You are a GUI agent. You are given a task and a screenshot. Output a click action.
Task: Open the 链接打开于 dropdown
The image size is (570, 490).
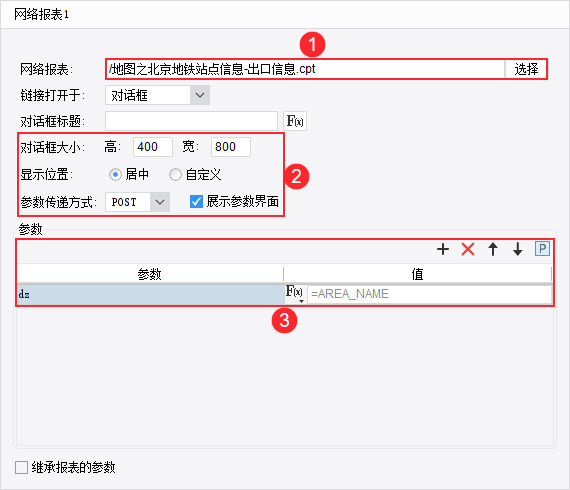200,95
